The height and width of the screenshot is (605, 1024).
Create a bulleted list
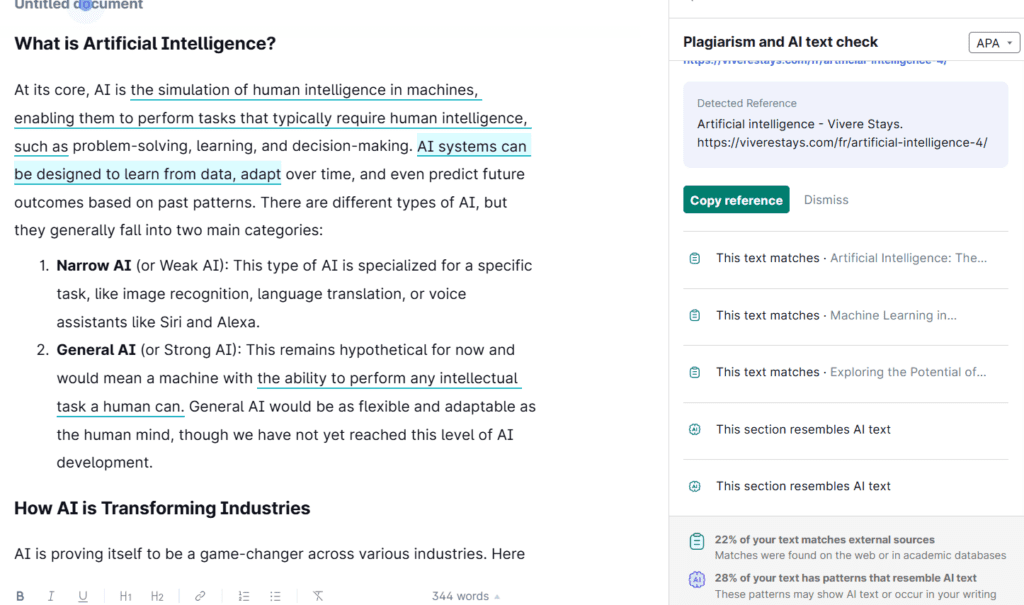coord(275,596)
